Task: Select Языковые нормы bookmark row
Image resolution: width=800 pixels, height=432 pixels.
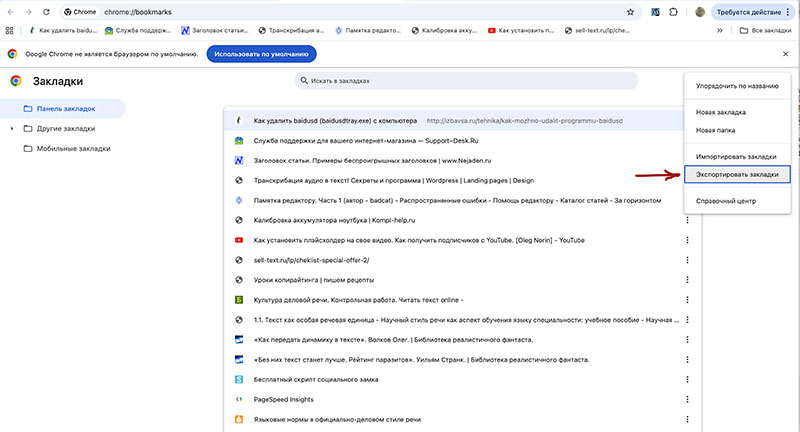Action: (462, 419)
